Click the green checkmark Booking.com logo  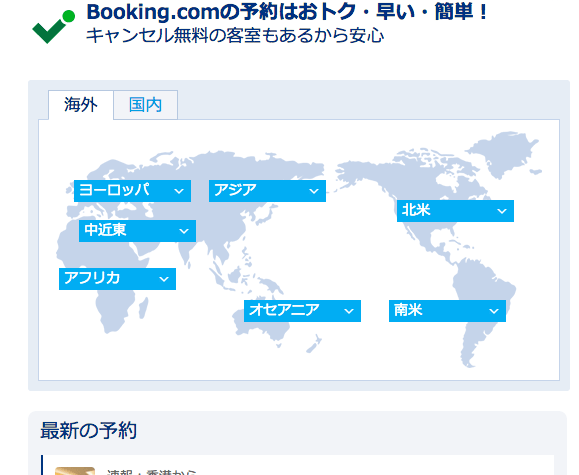(x=54, y=27)
